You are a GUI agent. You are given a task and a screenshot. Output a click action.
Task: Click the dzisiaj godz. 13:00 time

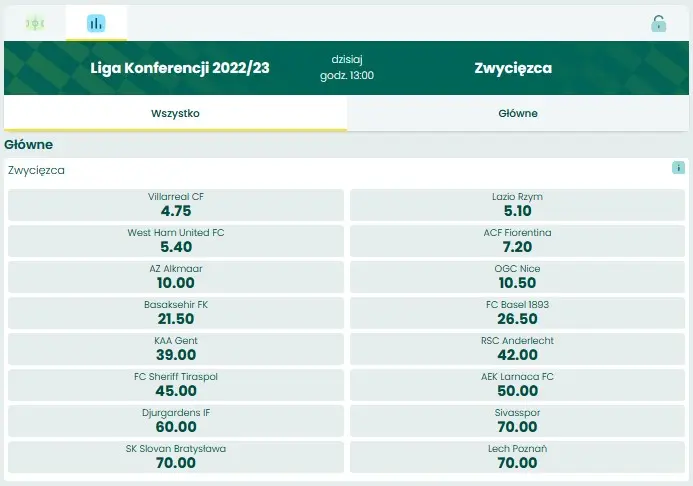coord(347,68)
